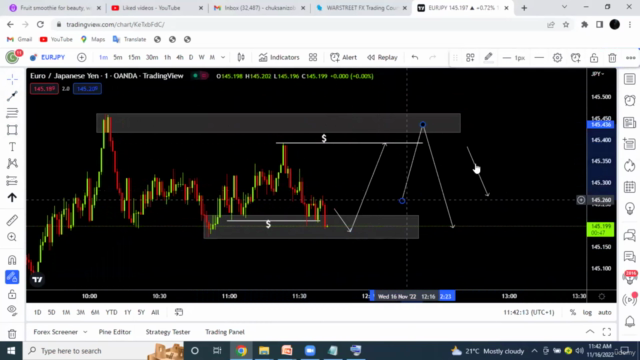This screenshot has width=640, height=360.
Task: Toggle log scale mode
Action: (587, 312)
